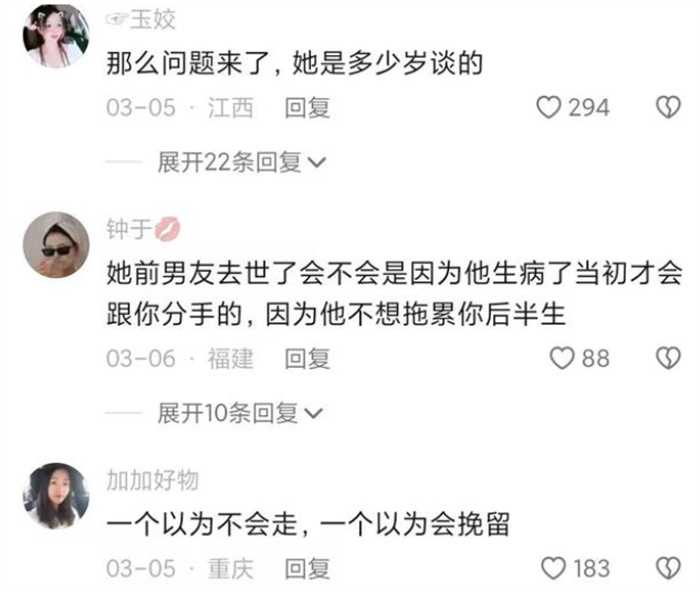The height and width of the screenshot is (592, 700).
Task: Dislike the comment from 重庆
Action: tap(668, 568)
